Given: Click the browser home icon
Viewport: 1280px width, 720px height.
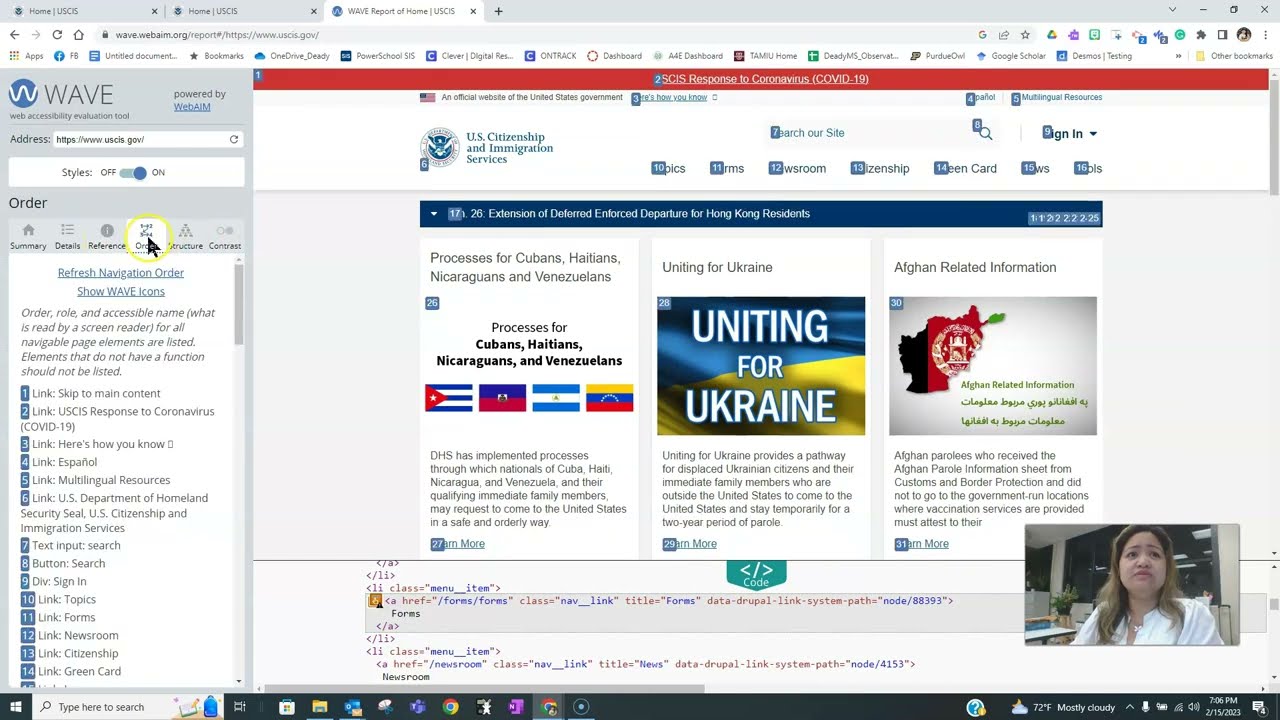Looking at the screenshot, I should pyautogui.click(x=78, y=34).
